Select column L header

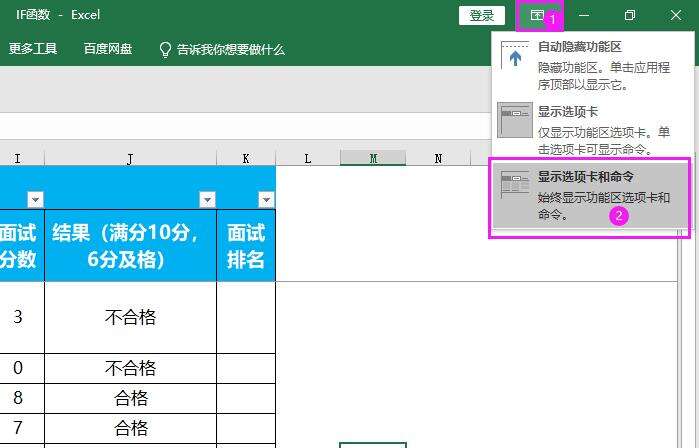pos(308,159)
